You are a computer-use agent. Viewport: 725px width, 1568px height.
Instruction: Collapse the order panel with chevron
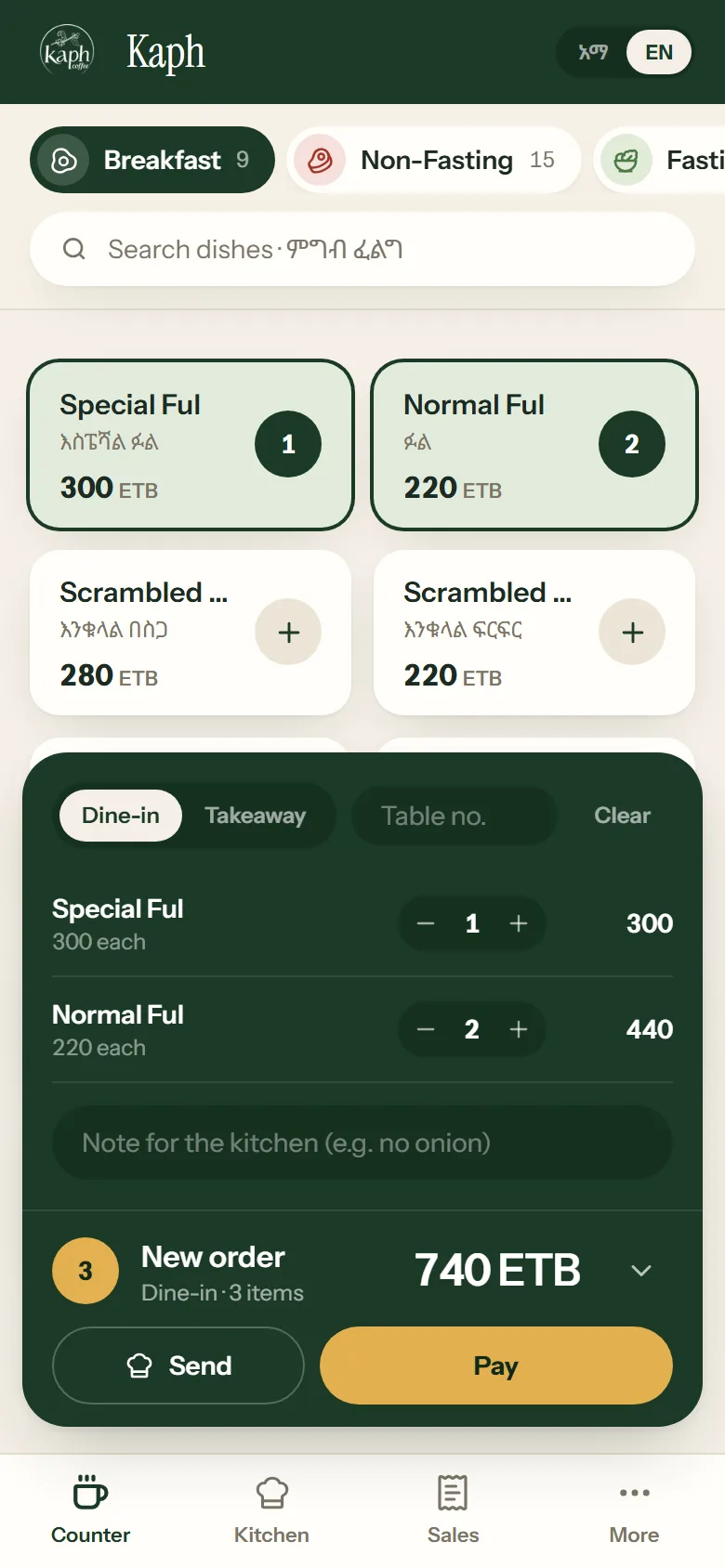tap(641, 1270)
